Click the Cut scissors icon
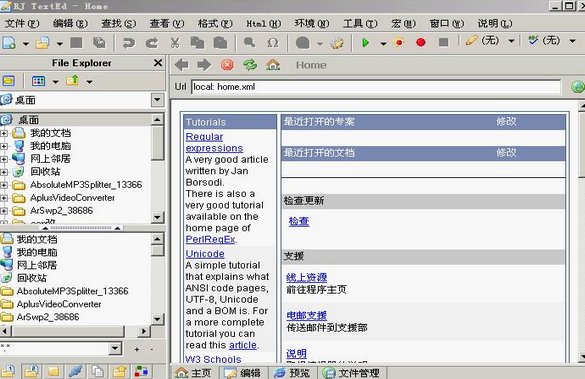This screenshot has width=585, height=379. (175, 43)
